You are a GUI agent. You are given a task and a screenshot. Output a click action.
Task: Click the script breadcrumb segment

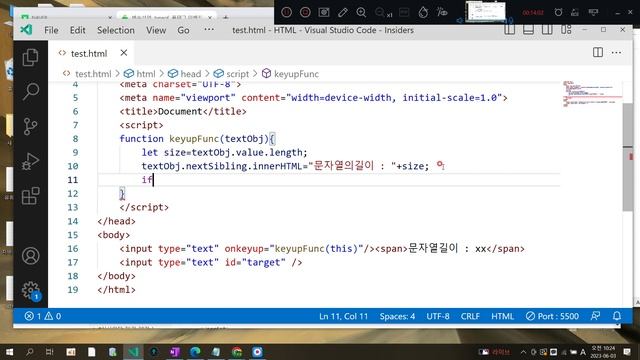pyautogui.click(x=238, y=74)
